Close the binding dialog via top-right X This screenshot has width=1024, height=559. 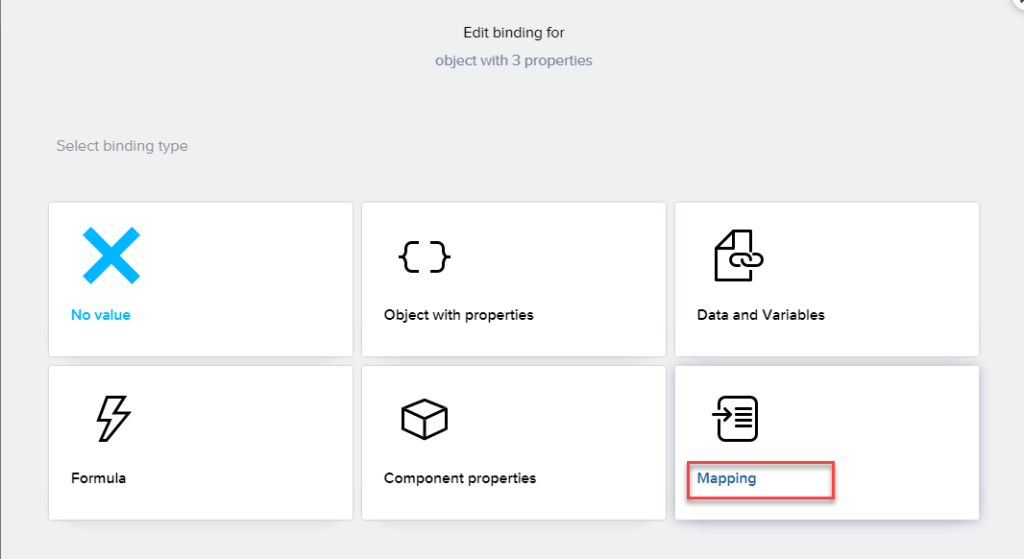(1018, 3)
